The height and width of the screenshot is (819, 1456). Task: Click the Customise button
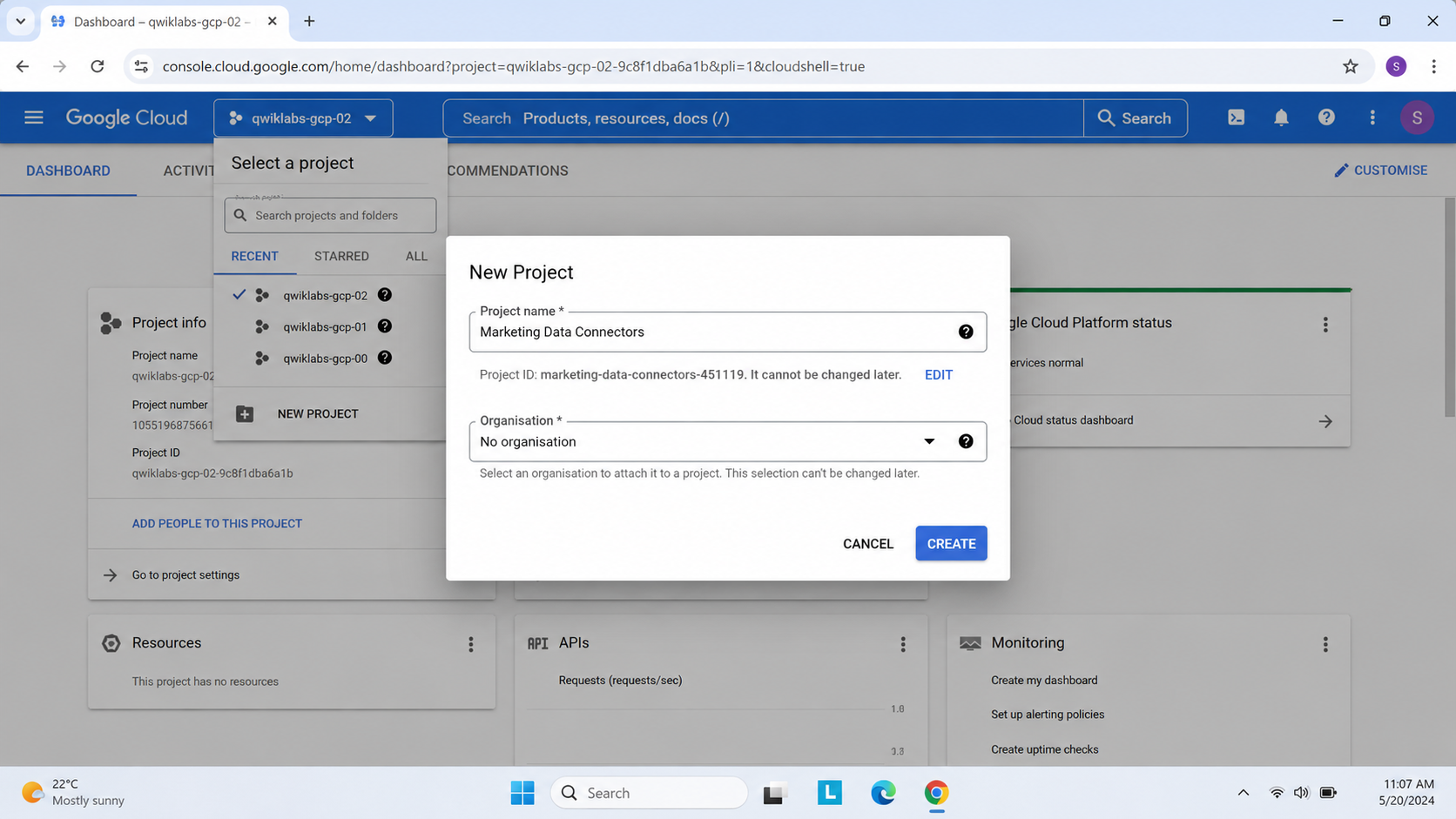[x=1380, y=171]
